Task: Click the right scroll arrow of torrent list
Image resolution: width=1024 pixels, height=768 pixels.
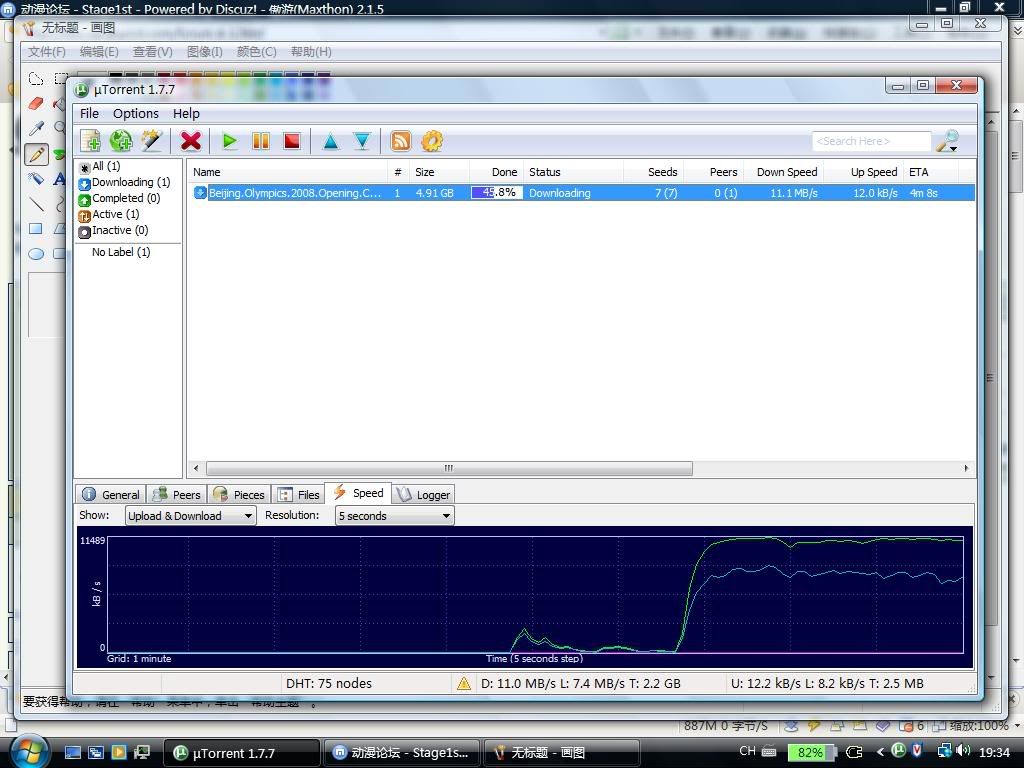Action: (967, 468)
